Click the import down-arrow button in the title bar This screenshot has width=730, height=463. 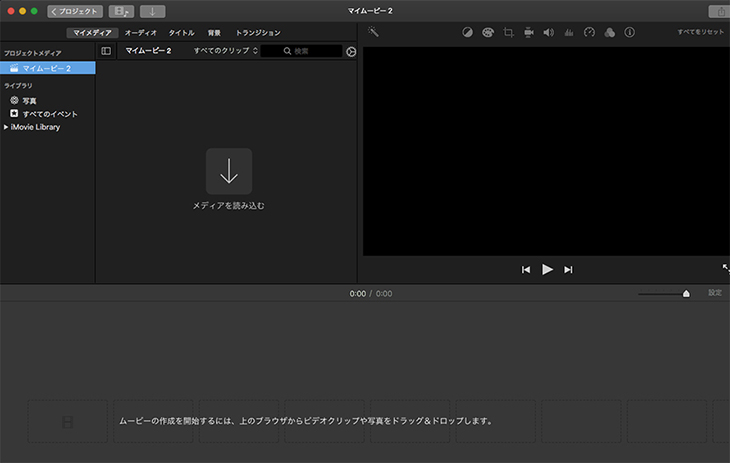(x=152, y=11)
